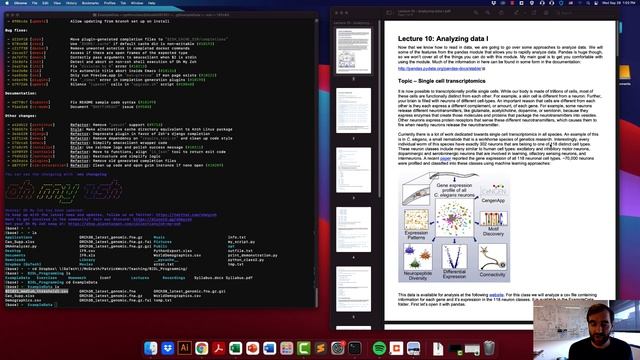Click the Dropbox icon in the menu bar
The height and width of the screenshot is (360, 640).
pyautogui.click(x=493, y=3)
